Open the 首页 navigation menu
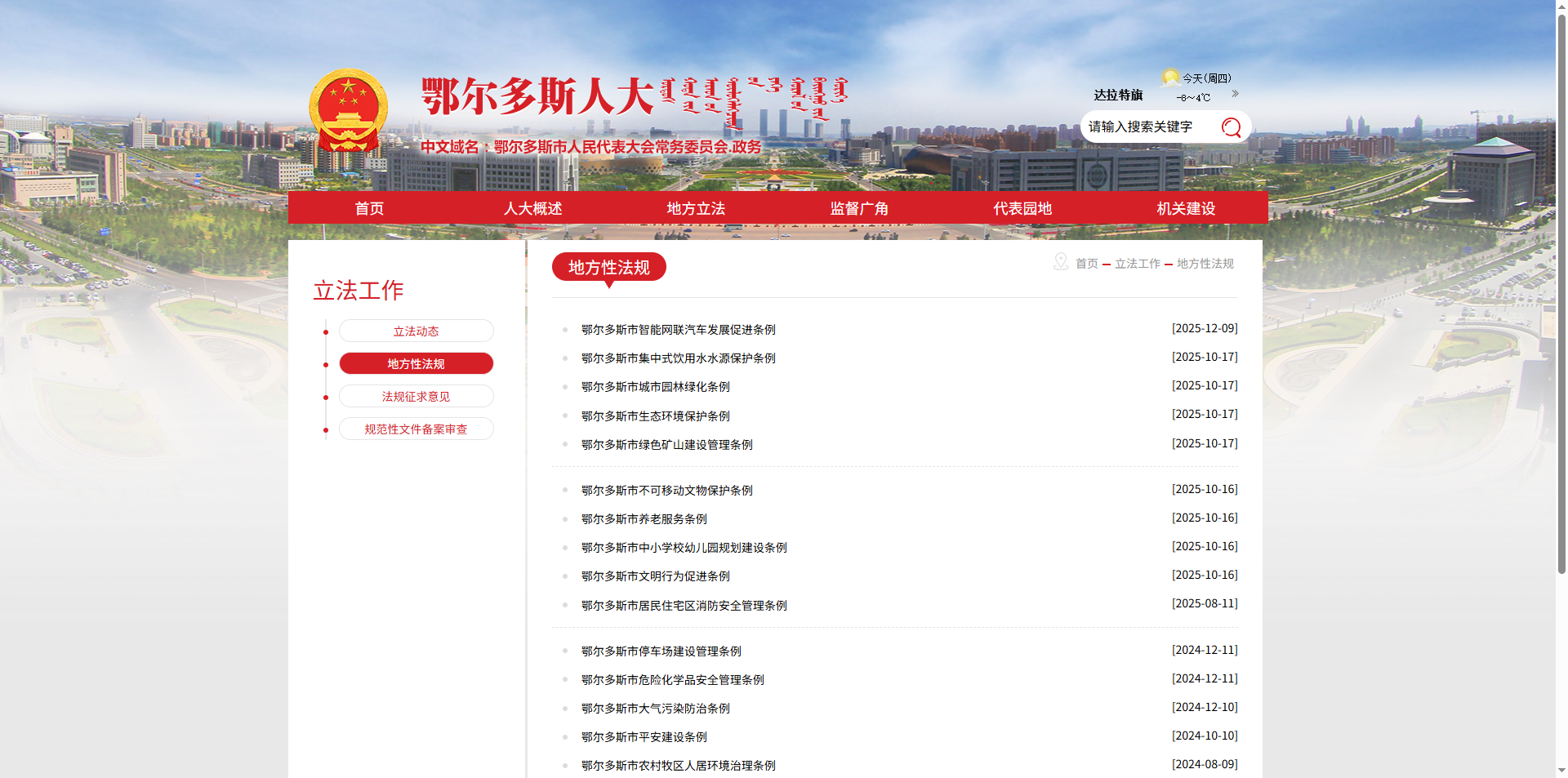1568x778 pixels. [x=370, y=208]
